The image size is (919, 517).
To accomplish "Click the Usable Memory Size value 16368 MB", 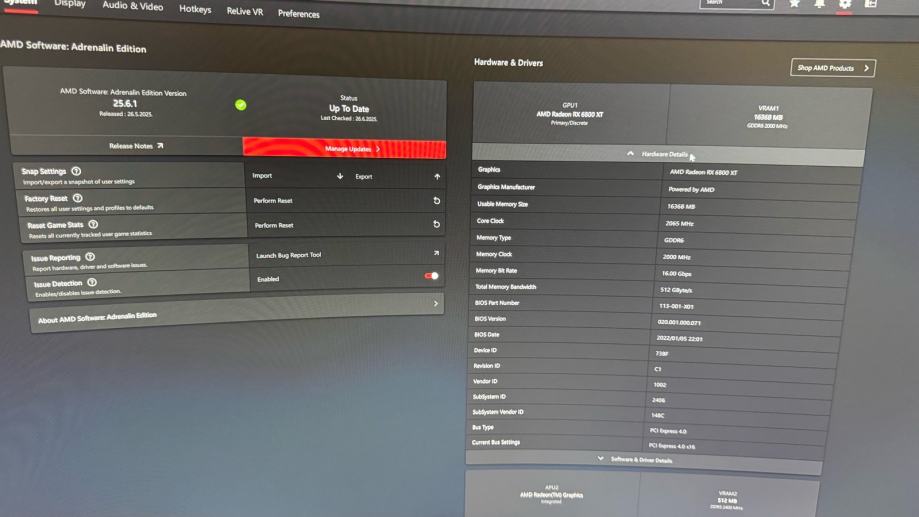I will [681, 206].
